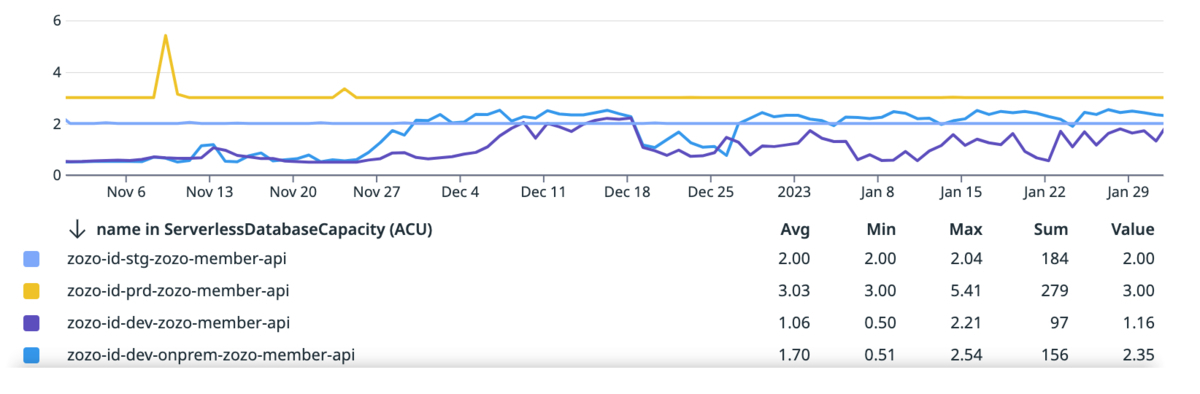The height and width of the screenshot is (394, 1200).
Task: Click the Jan 29 x-axis label
Action: (1129, 192)
